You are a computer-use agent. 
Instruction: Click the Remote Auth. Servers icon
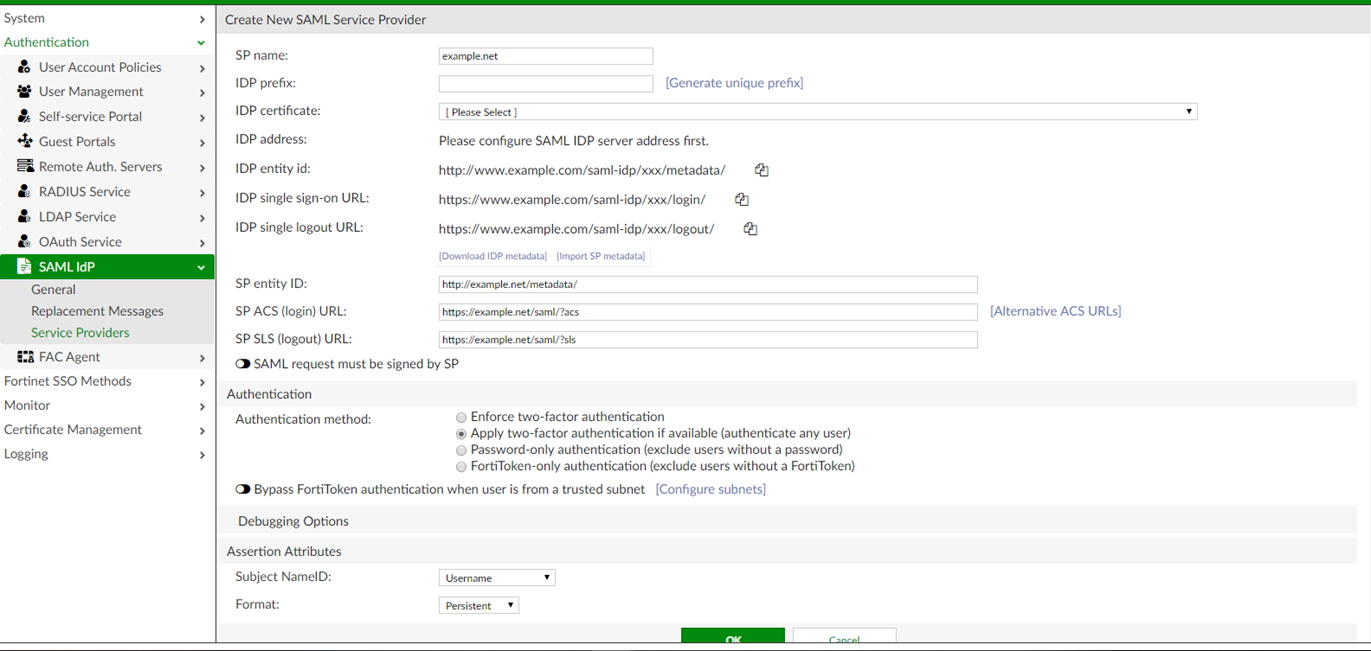[24, 167]
